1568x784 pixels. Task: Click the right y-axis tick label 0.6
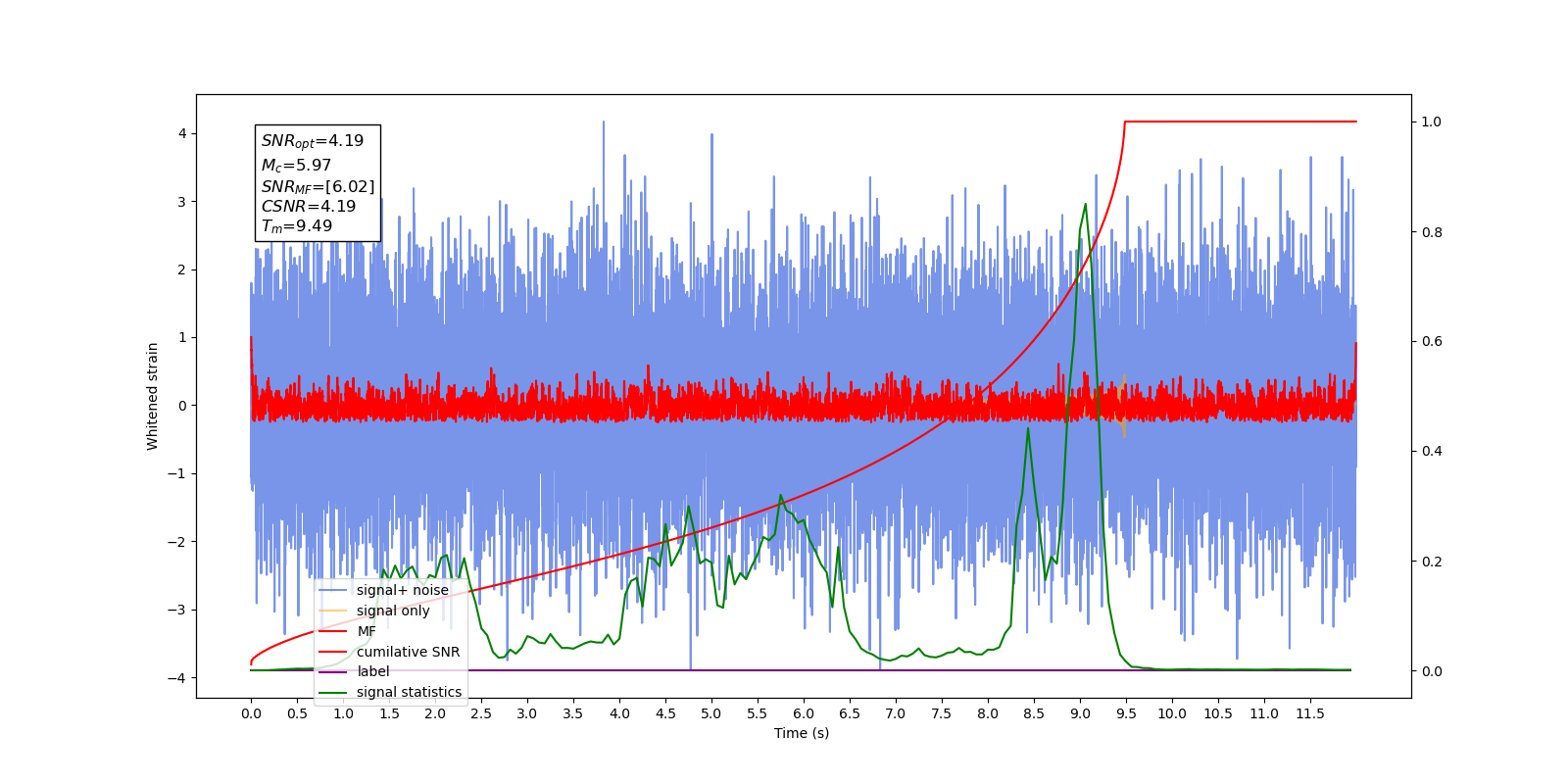coord(1431,342)
